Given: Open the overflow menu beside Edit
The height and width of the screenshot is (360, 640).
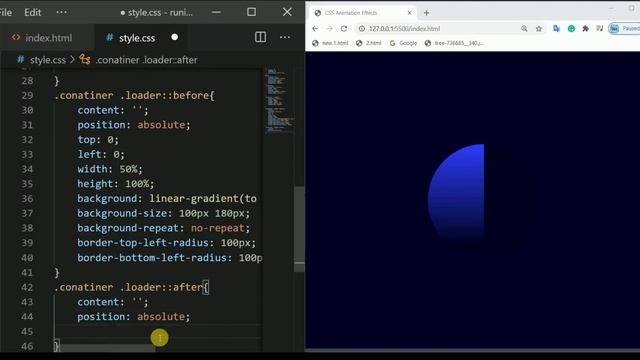Looking at the screenshot, I should [62, 12].
